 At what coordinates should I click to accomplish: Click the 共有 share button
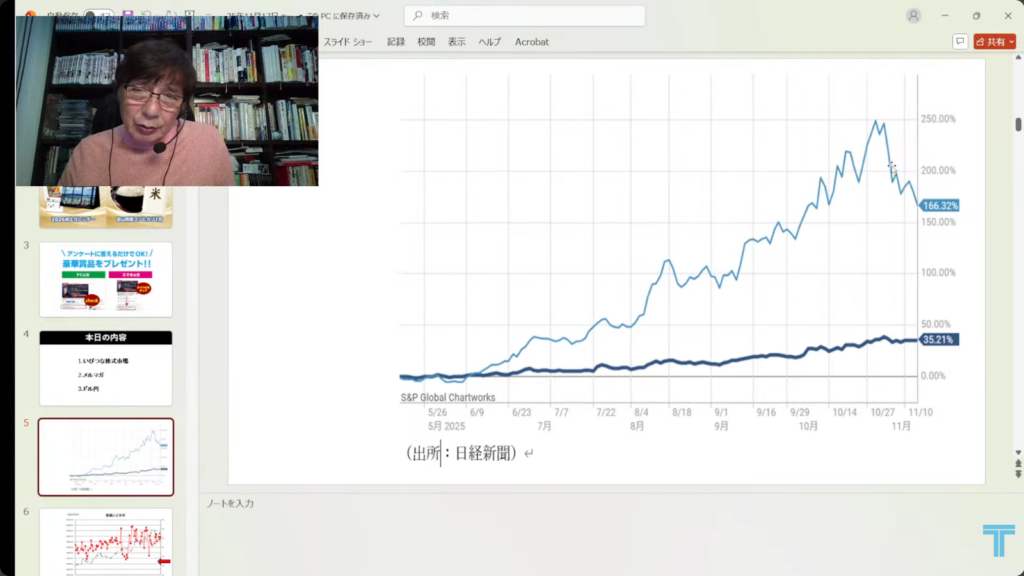(990, 42)
